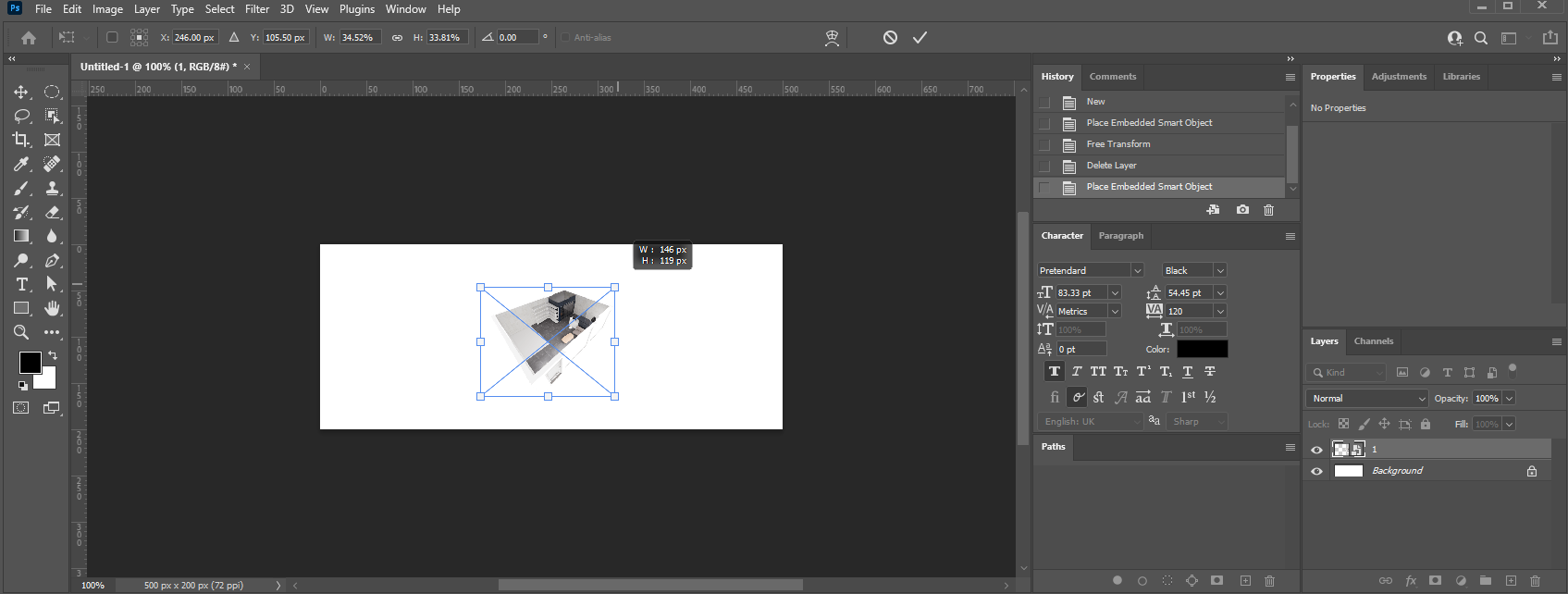The height and width of the screenshot is (594, 1568).
Task: Select the Gradient tool
Action: pyautogui.click(x=20, y=236)
